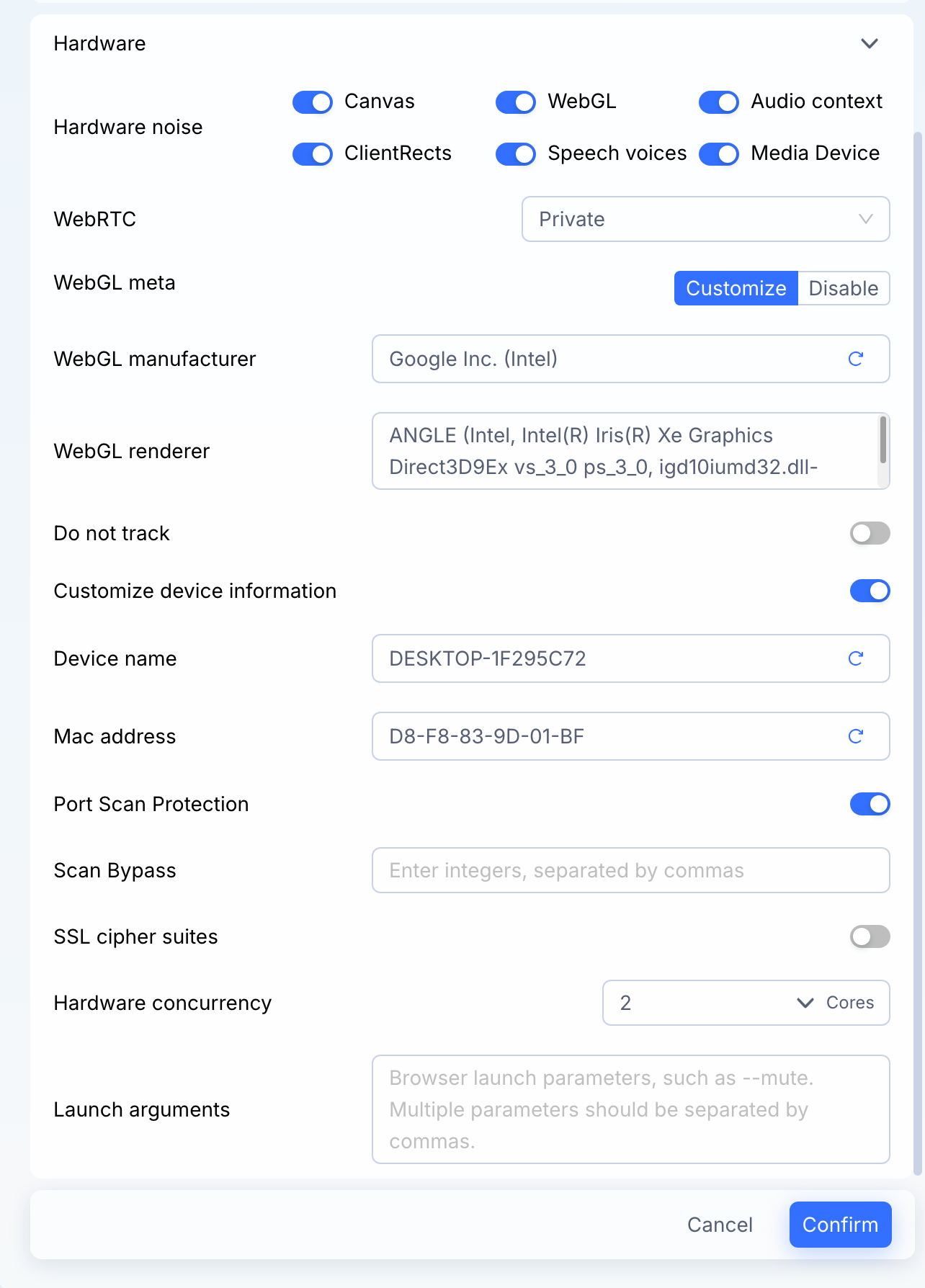Enable SSL cipher suites switch
The width and height of the screenshot is (925, 1288).
870,936
